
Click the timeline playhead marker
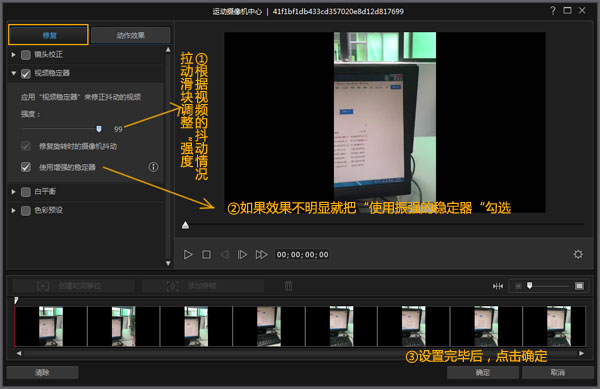coord(16,300)
